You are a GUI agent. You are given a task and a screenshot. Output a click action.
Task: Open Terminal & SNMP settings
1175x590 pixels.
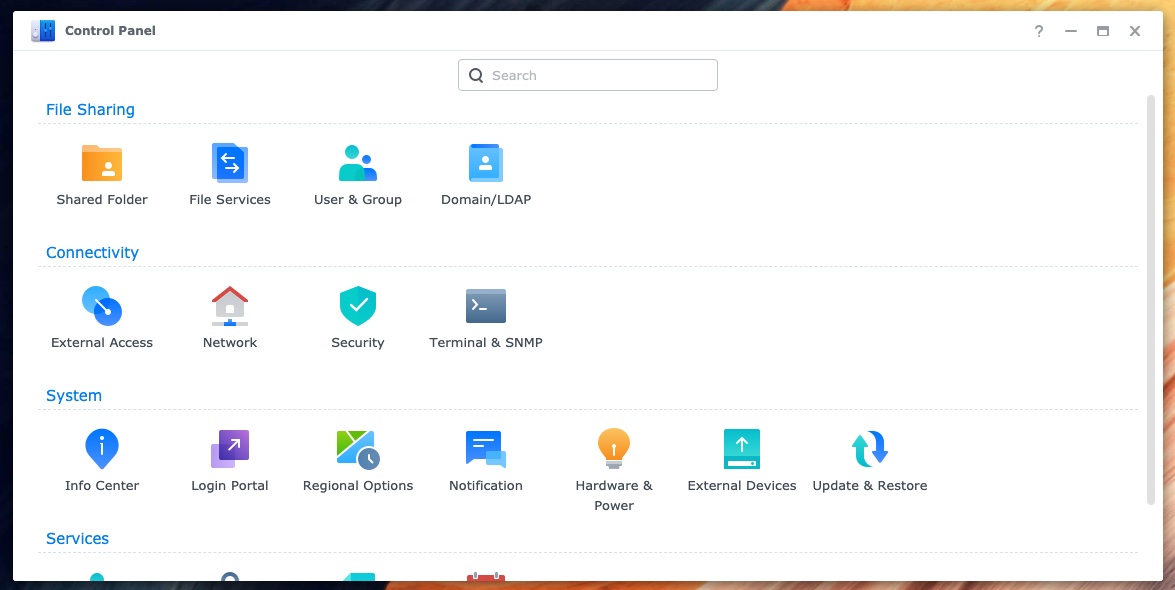coord(486,306)
